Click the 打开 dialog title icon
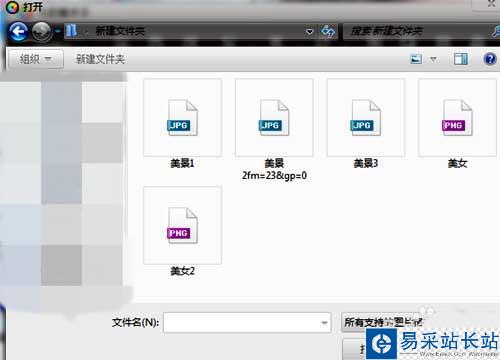This screenshot has width=500, height=360. click(12, 7)
